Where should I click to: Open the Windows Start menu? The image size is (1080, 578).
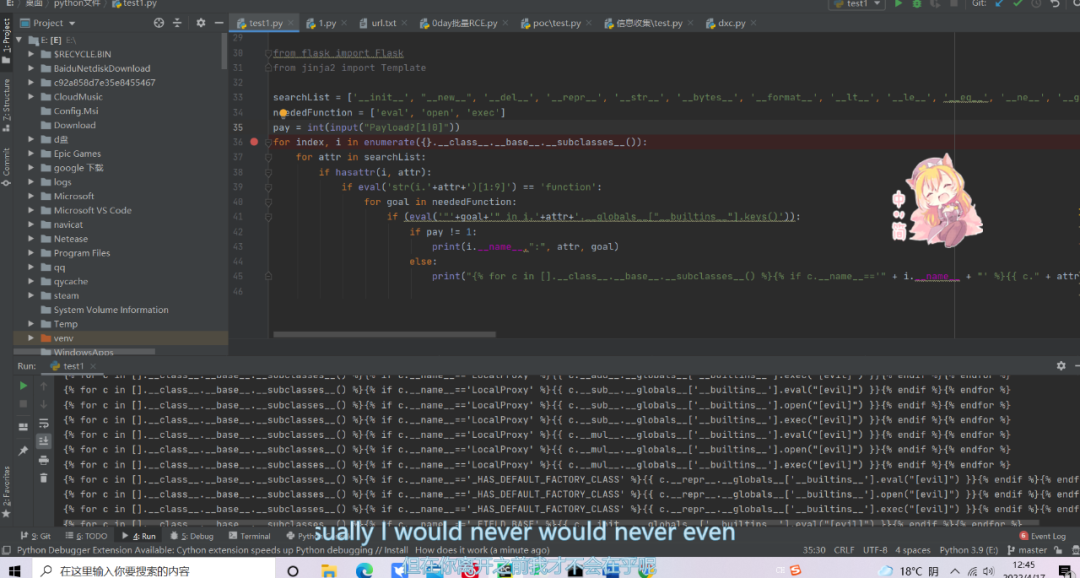pos(15,570)
